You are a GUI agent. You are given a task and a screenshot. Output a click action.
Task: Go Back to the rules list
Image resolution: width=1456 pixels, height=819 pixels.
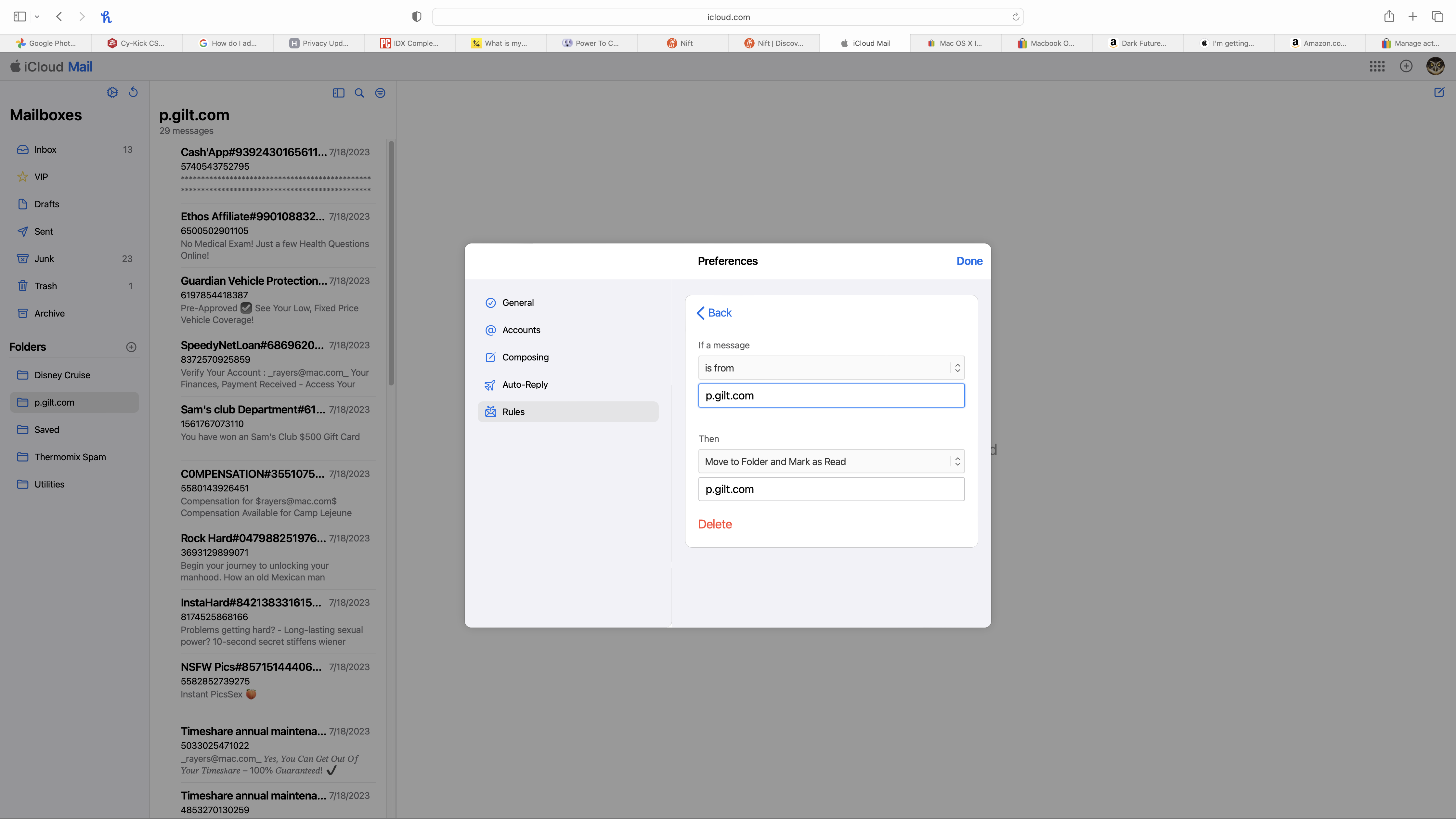click(714, 313)
